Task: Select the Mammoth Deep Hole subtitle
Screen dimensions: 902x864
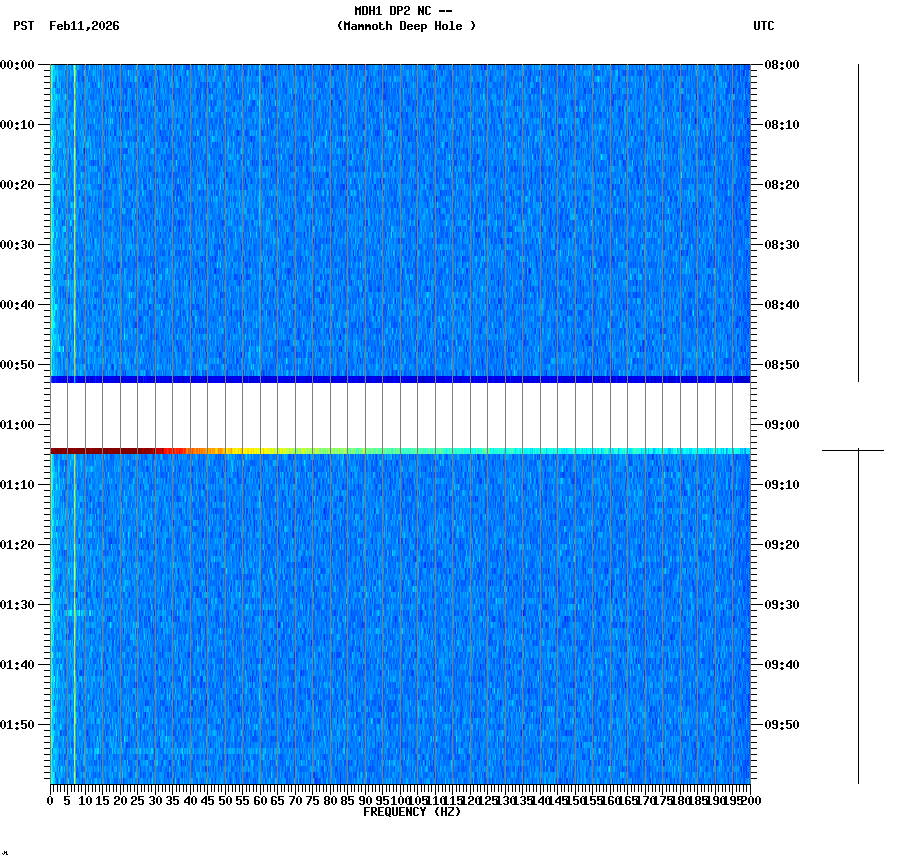Action: 407,27
